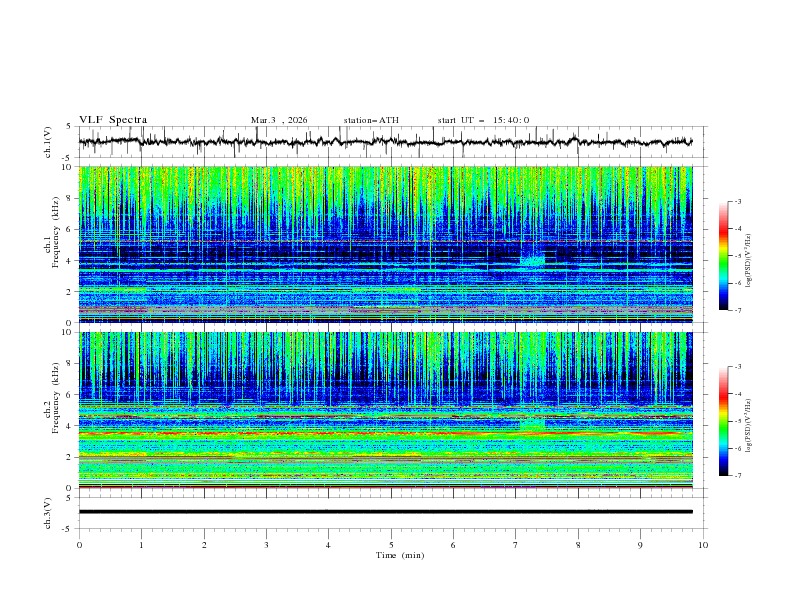Click the "start UT = 15:40: 0" text

[483, 120]
